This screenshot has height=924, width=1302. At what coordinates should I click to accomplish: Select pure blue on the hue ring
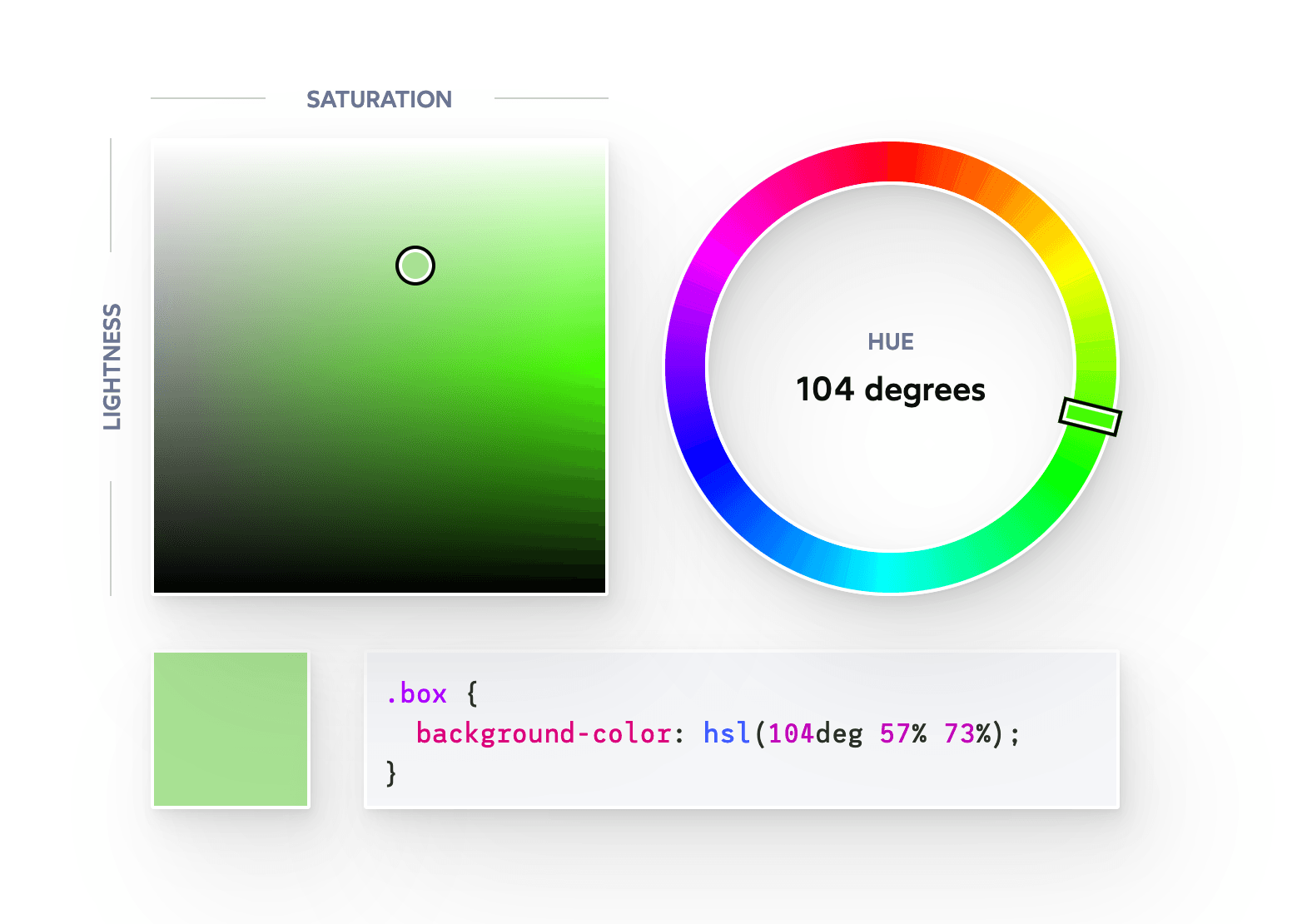(x=714, y=469)
